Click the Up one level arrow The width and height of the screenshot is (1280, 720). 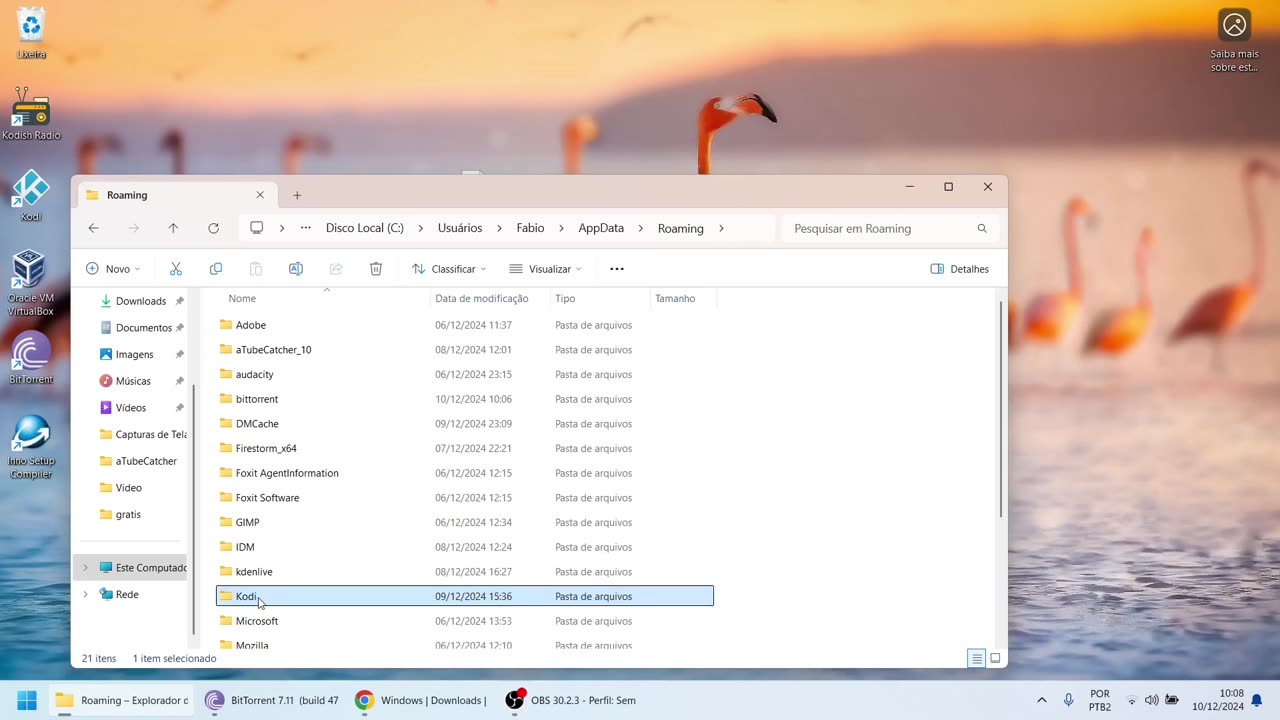173,228
